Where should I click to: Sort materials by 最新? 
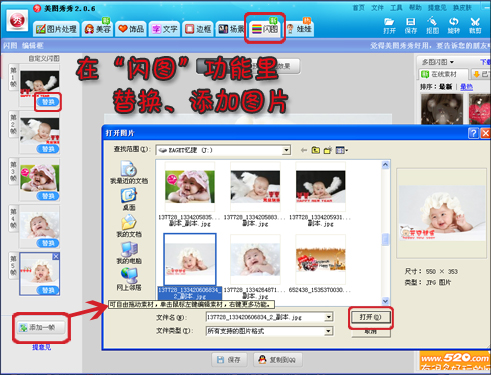tap(445, 87)
